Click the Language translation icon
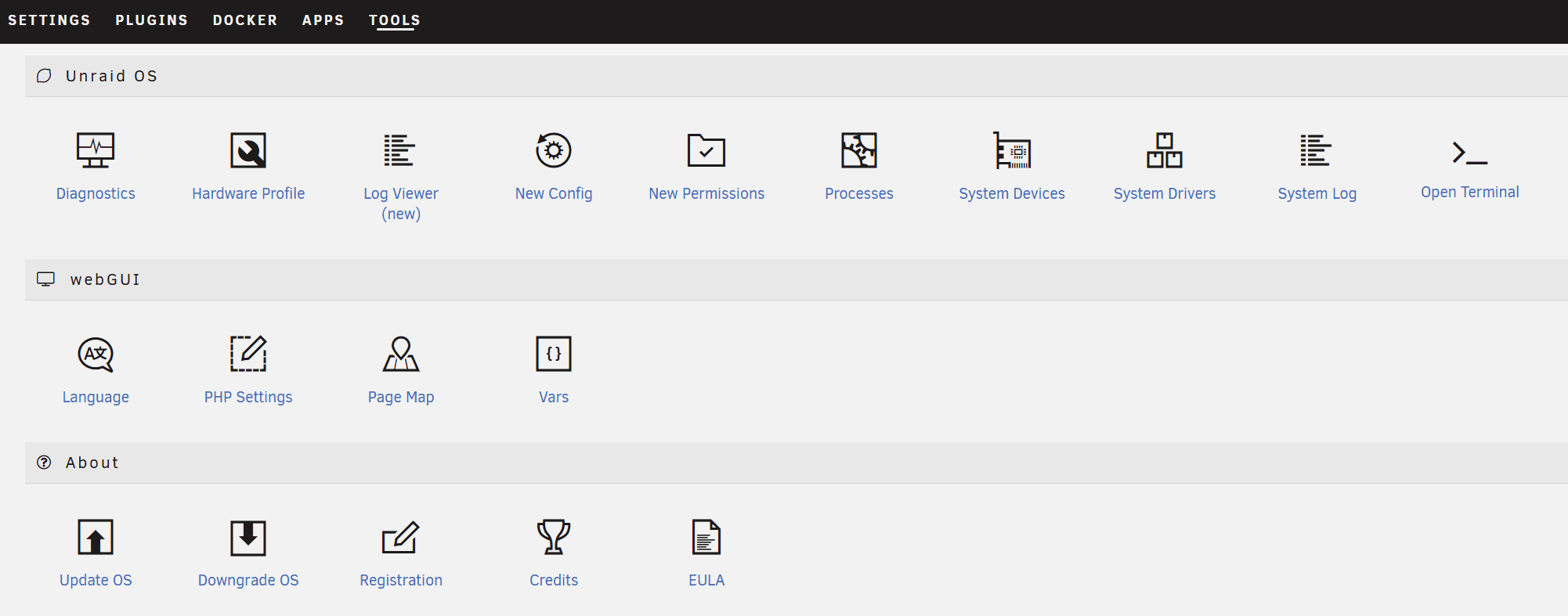This screenshot has height=616, width=1568. [96, 354]
